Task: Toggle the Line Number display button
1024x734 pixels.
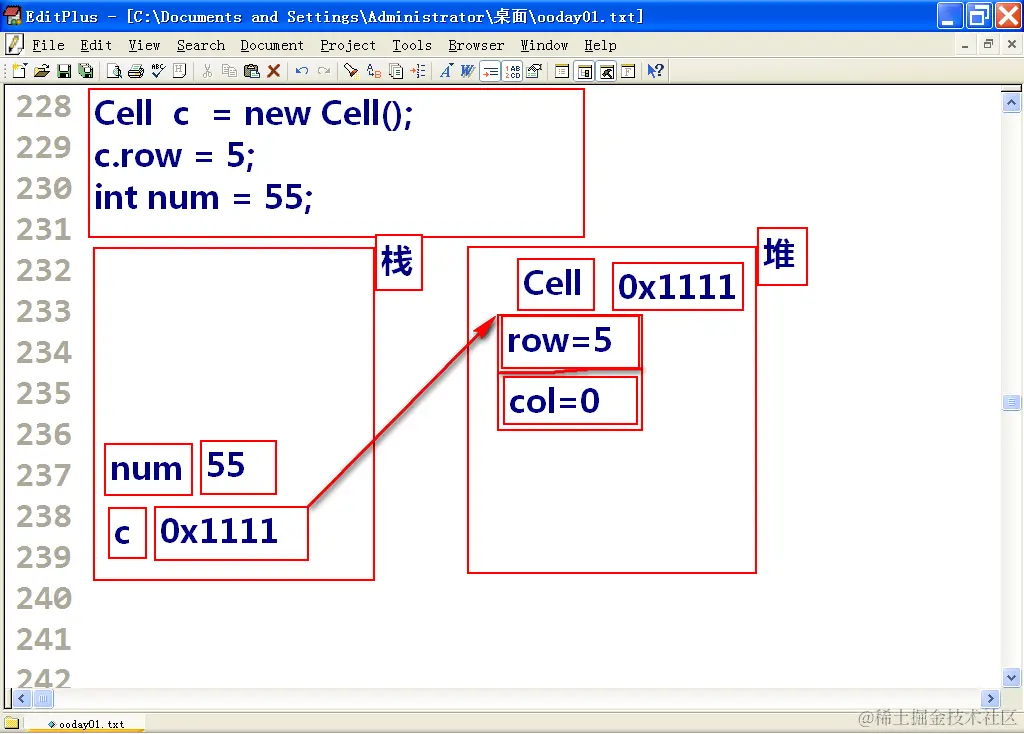Action: [x=513, y=71]
